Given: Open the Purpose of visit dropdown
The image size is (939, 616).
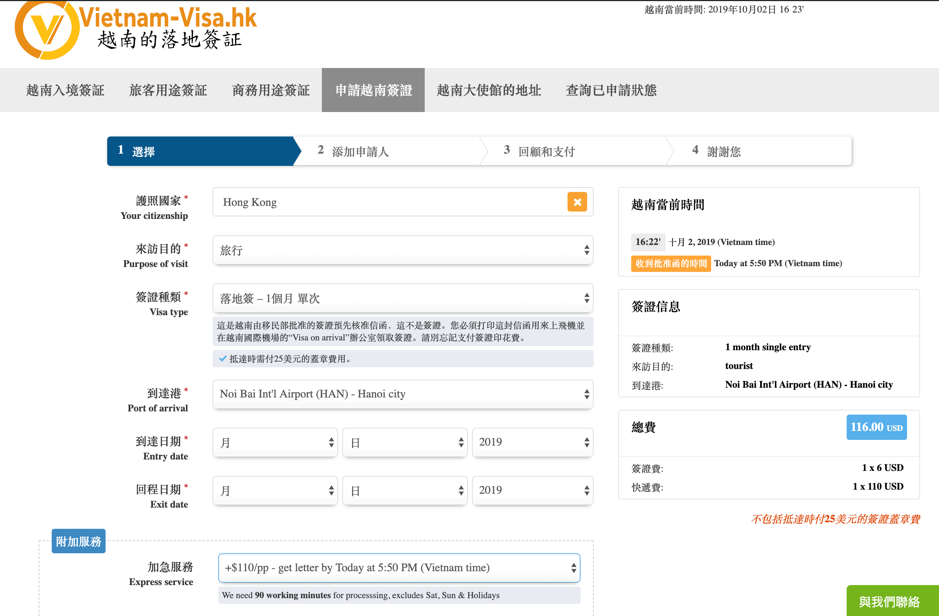Looking at the screenshot, I should pyautogui.click(x=402, y=250).
